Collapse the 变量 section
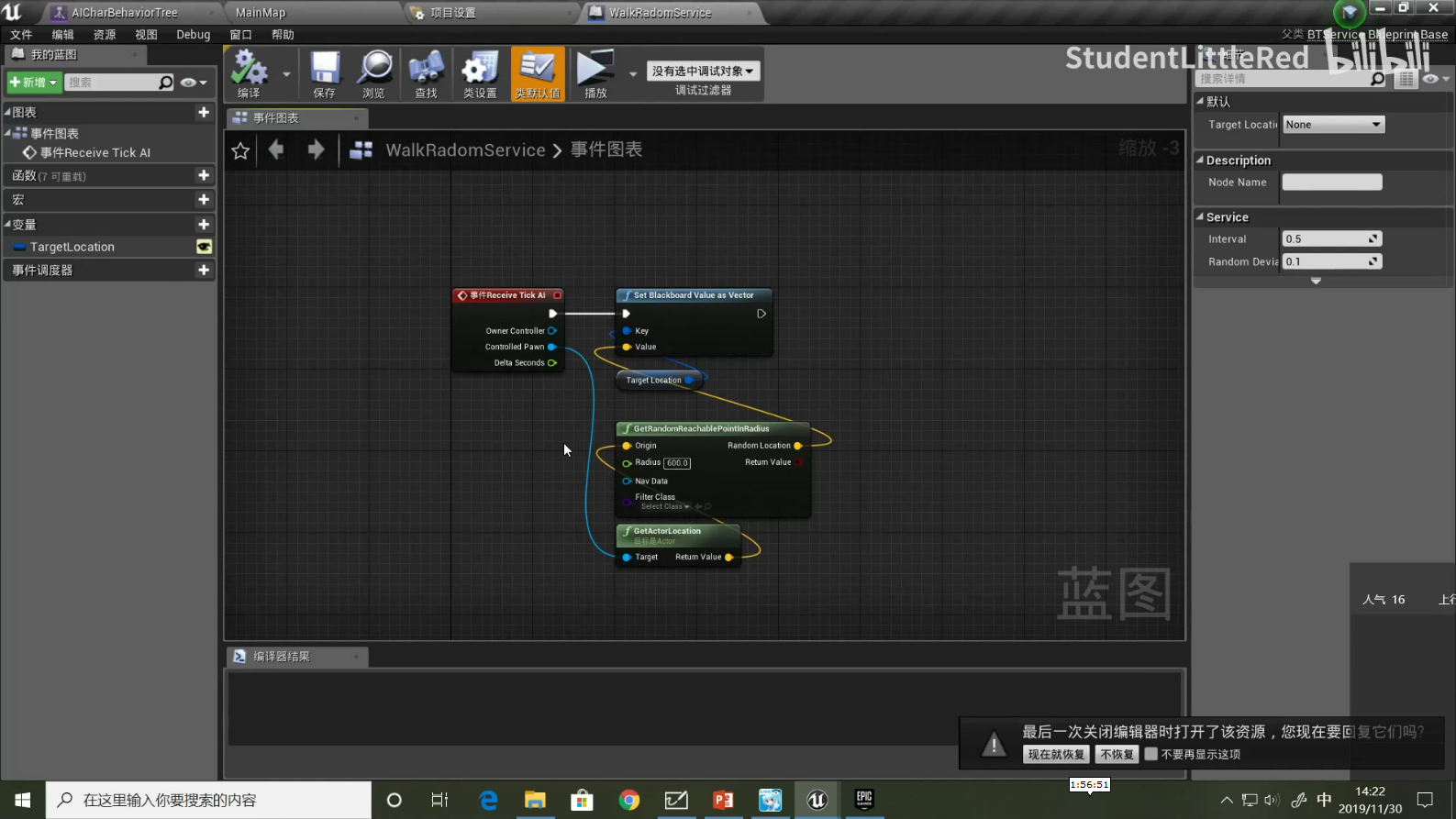 click(x=7, y=224)
